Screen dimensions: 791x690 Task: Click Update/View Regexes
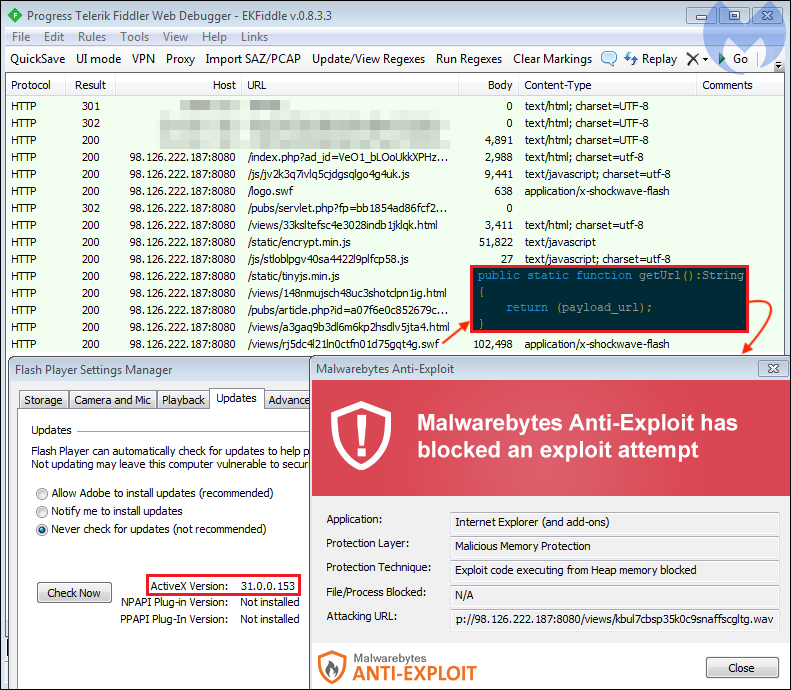[x=368, y=59]
